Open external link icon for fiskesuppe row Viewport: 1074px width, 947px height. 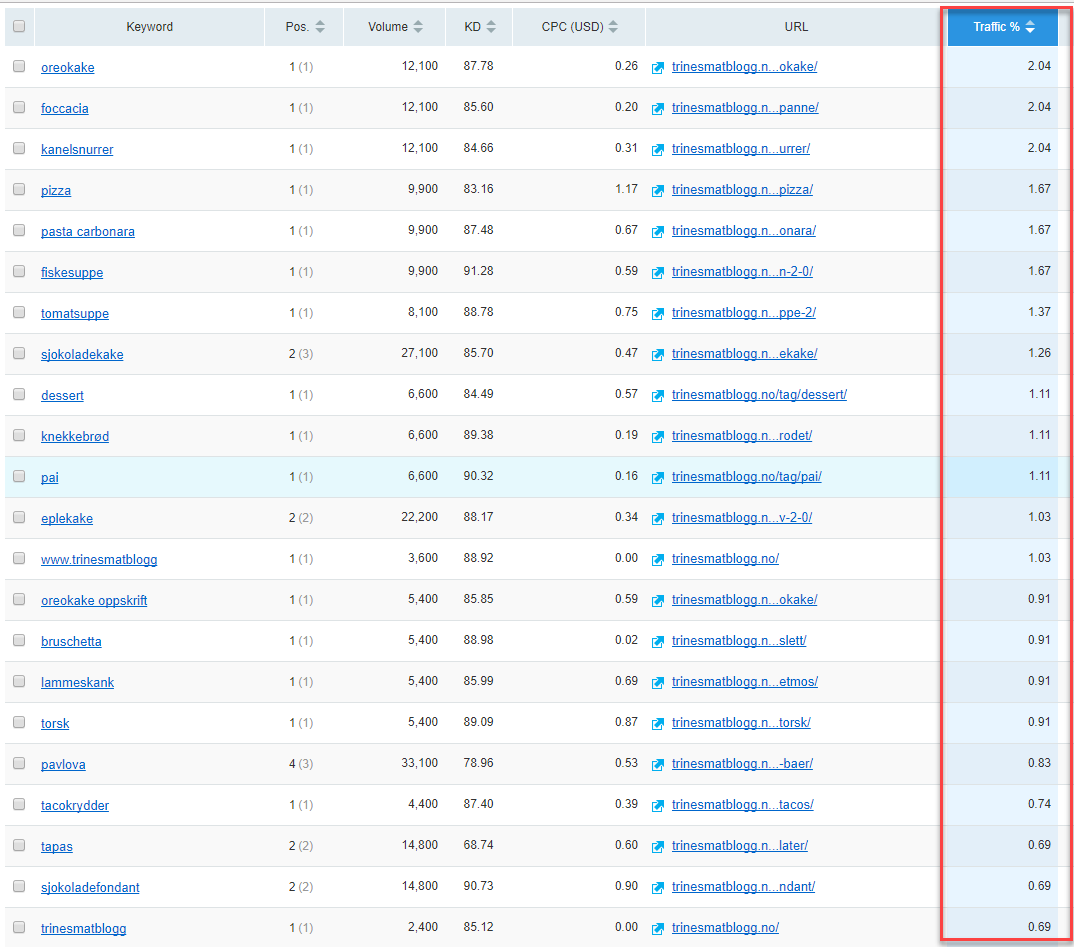(x=658, y=273)
